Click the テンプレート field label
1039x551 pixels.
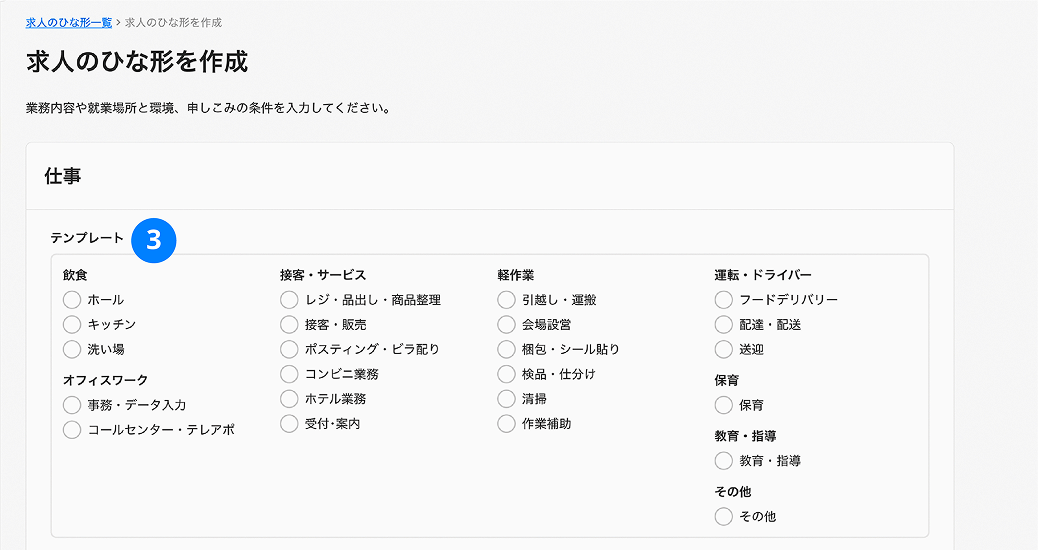click(x=87, y=238)
